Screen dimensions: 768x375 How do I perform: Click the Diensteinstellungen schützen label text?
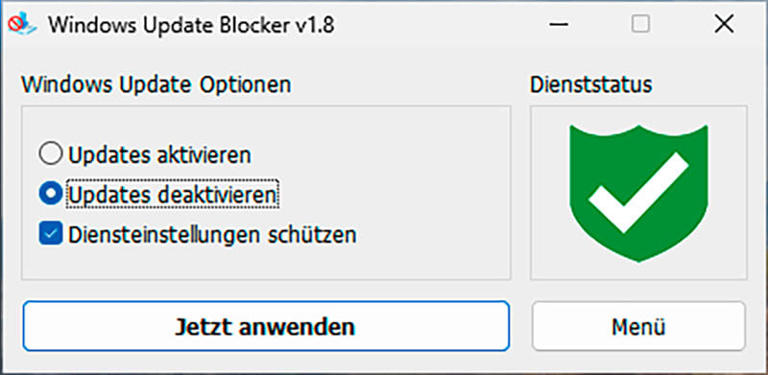pyautogui.click(x=212, y=235)
